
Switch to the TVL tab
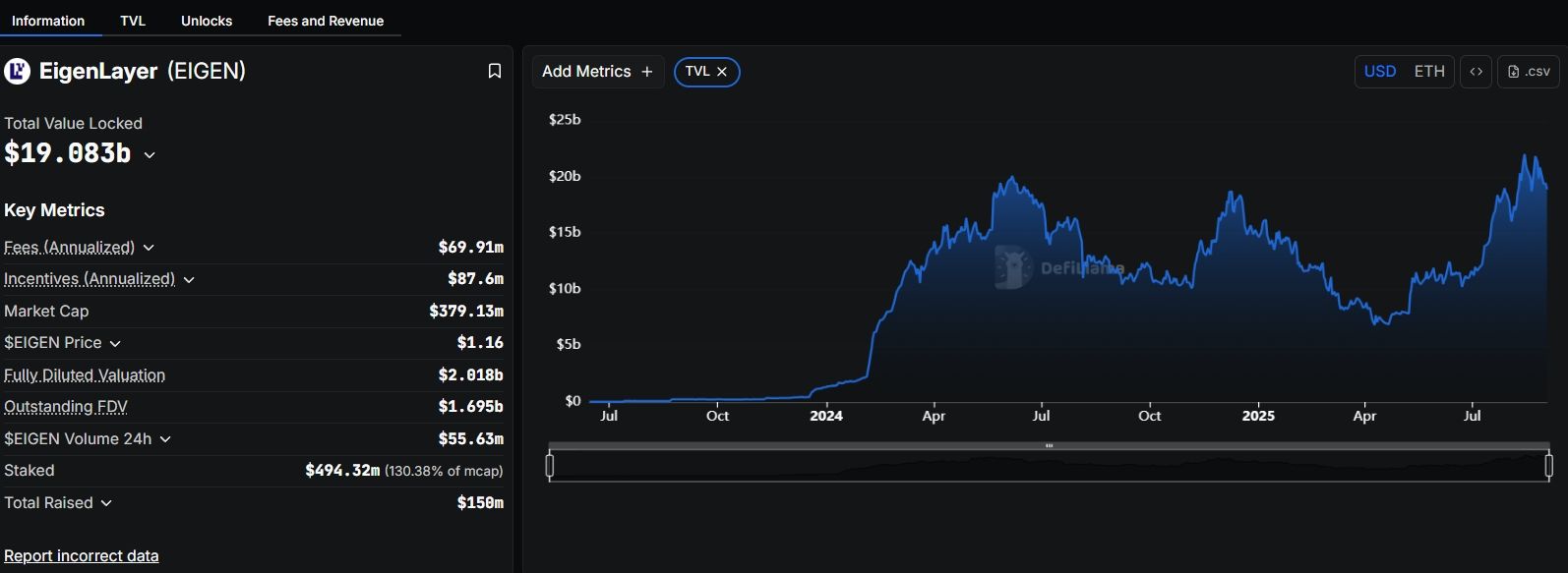click(x=133, y=21)
